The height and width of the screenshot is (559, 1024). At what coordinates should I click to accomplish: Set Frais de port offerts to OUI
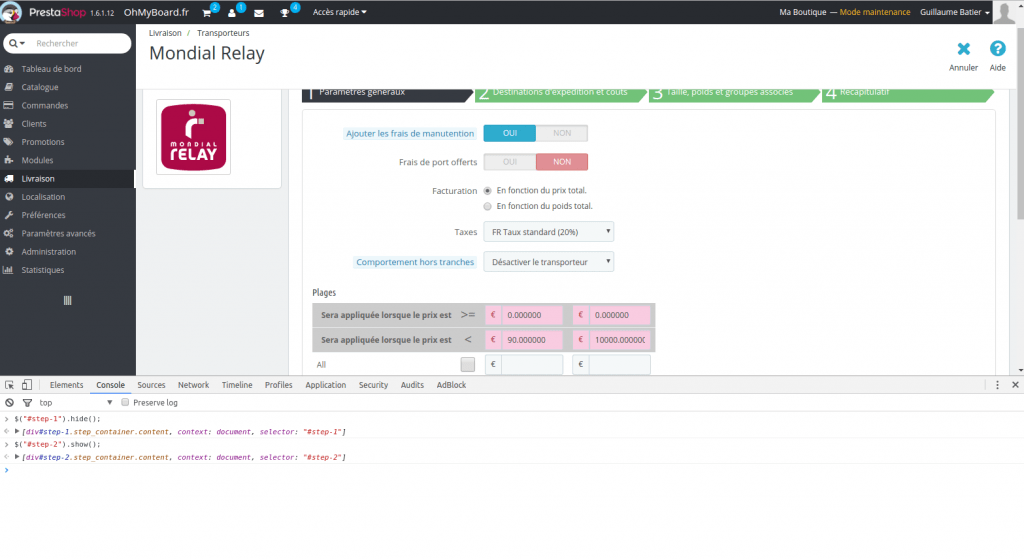[509, 162]
